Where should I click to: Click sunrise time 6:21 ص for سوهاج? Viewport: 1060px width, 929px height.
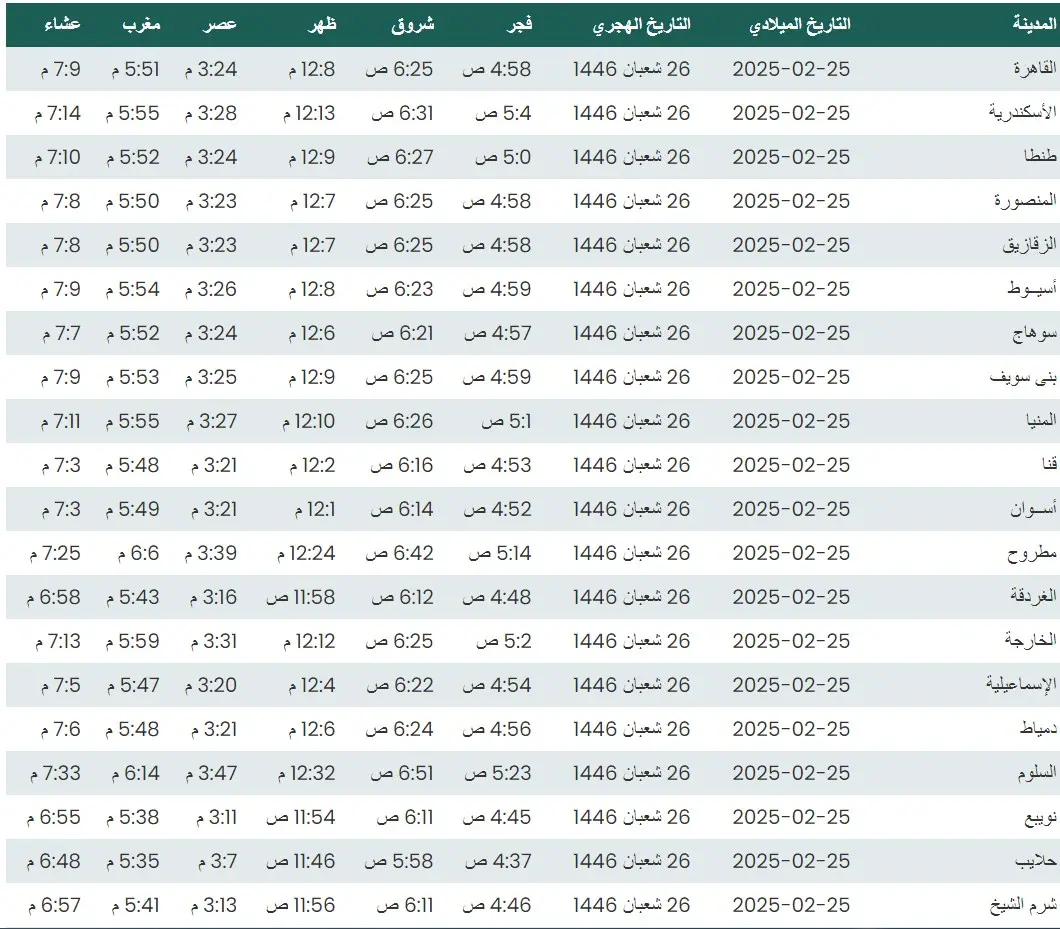[402, 333]
